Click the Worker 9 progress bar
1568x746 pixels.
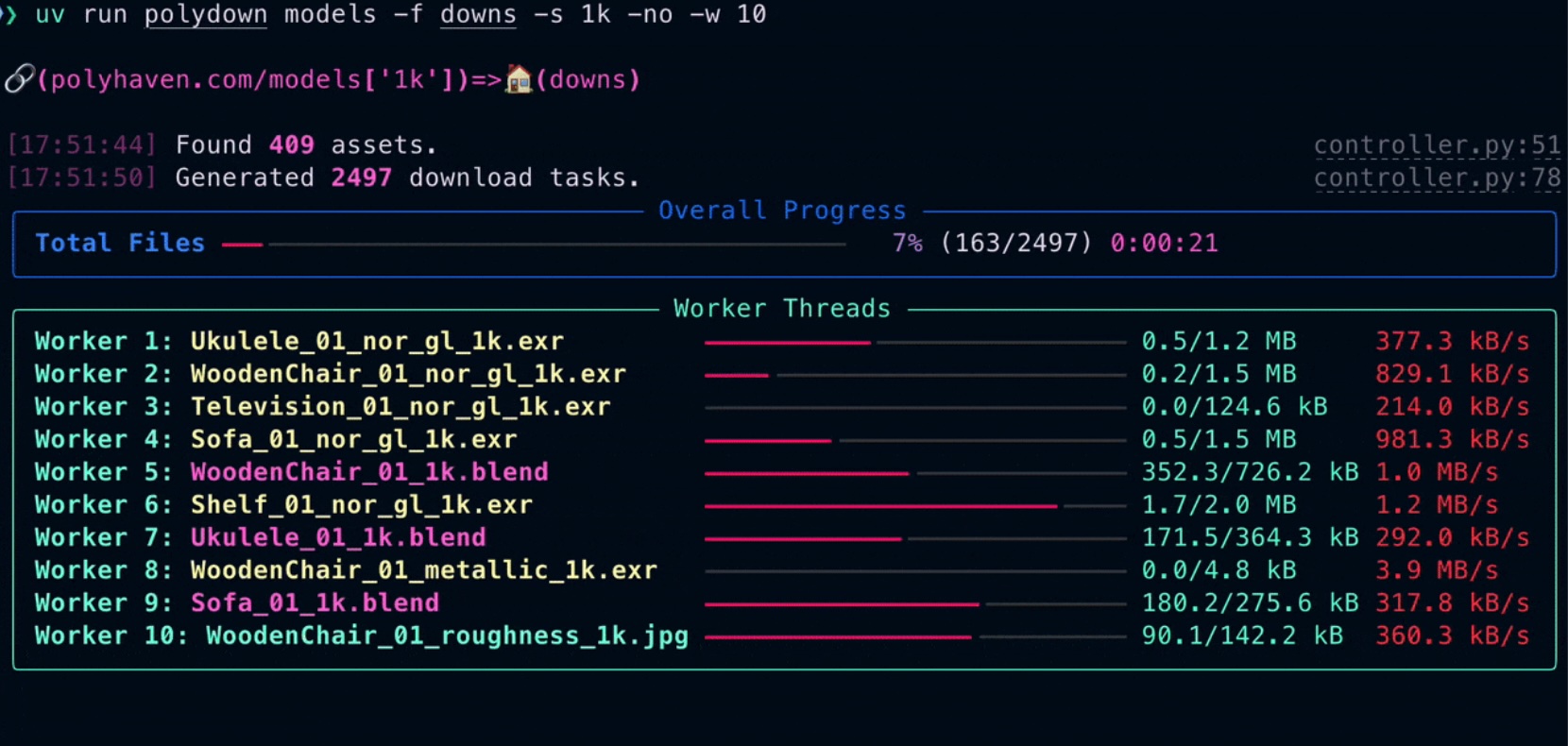click(x=915, y=604)
